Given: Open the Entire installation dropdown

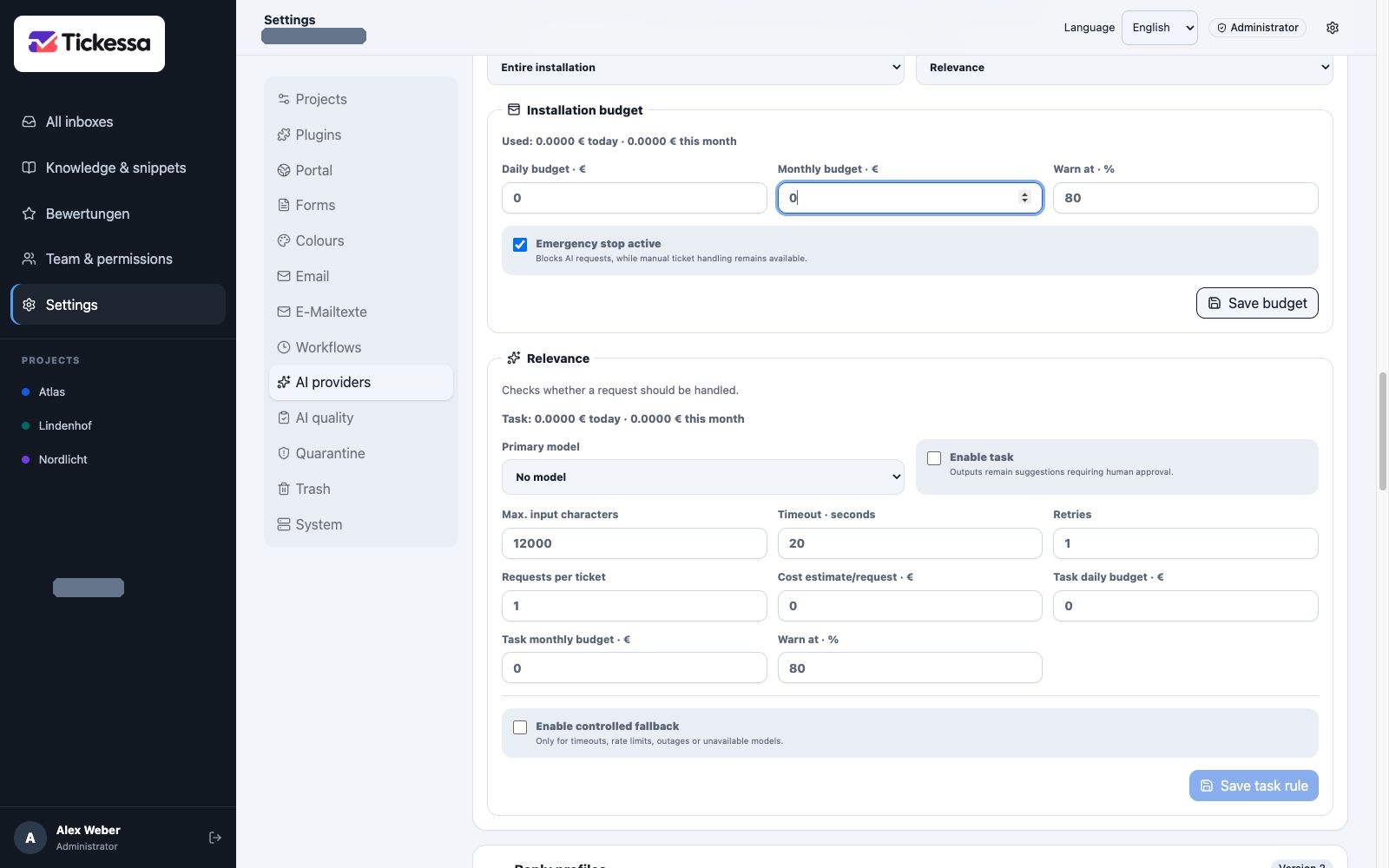Looking at the screenshot, I should coord(695,68).
